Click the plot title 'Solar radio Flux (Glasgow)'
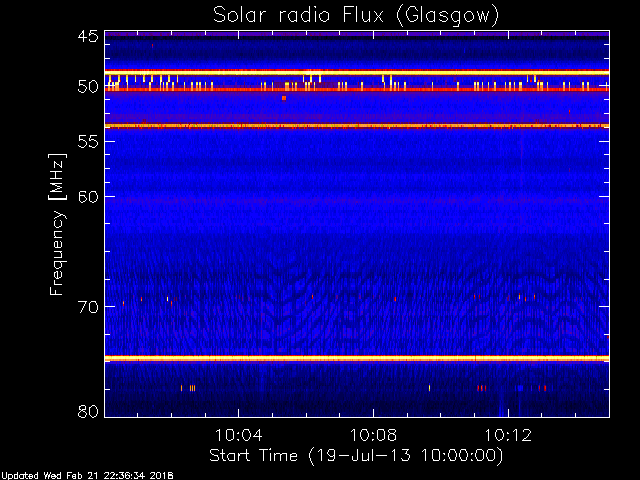640x480 pixels. [356, 16]
